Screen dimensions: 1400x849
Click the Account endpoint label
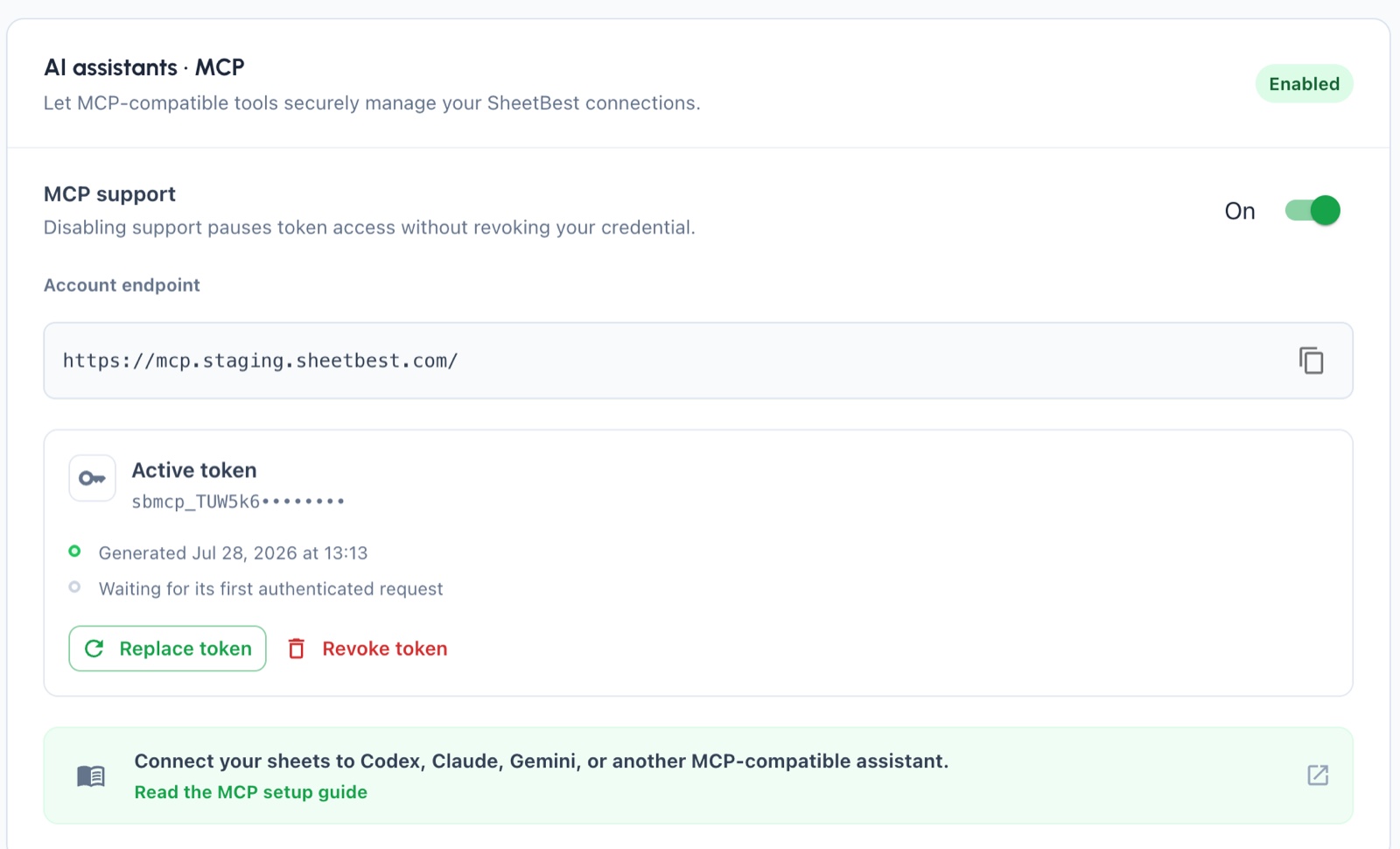[122, 285]
